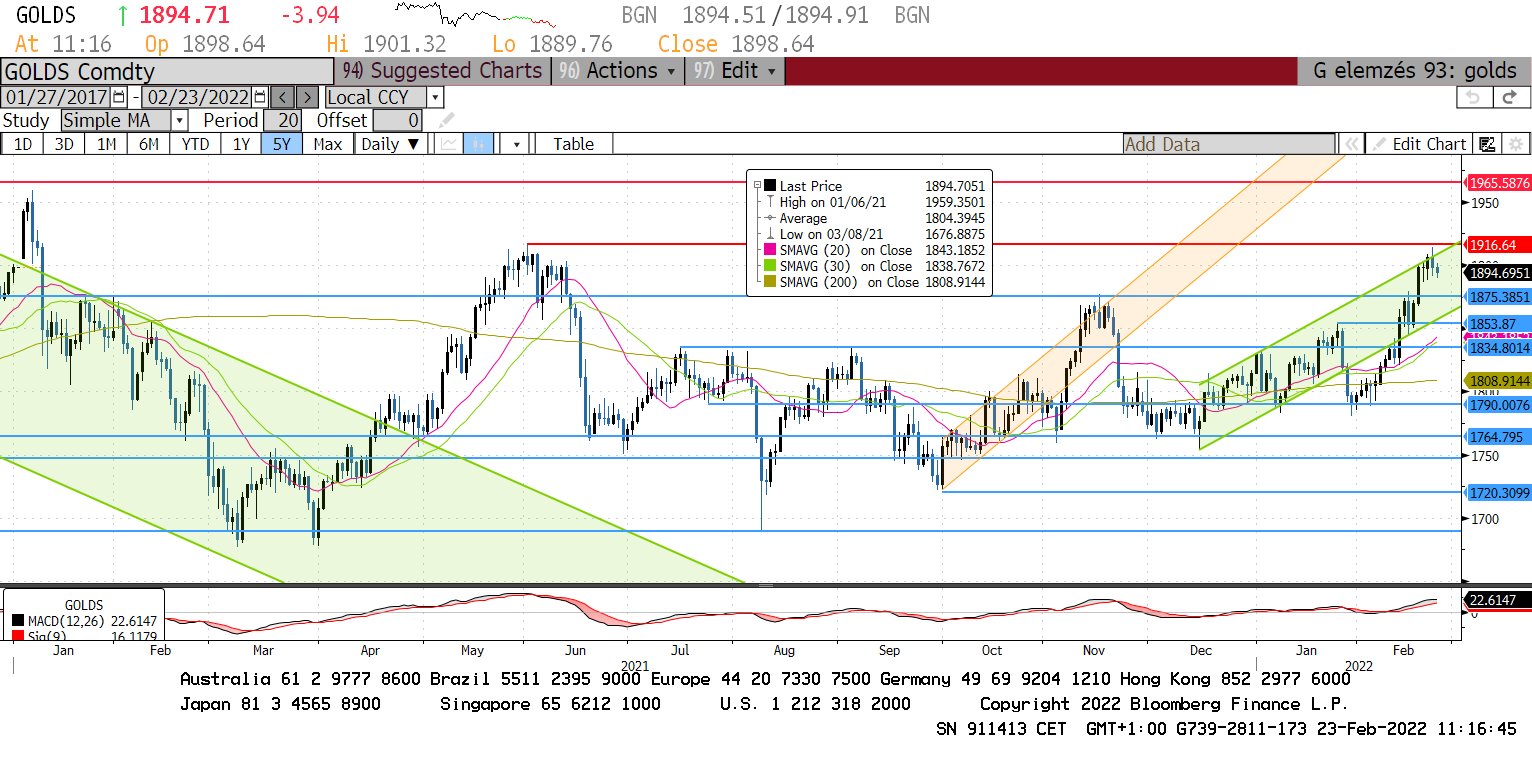This screenshot has height=758, width=1532.
Task: Click the 1834.8014 price axis label
Action: pos(1498,347)
